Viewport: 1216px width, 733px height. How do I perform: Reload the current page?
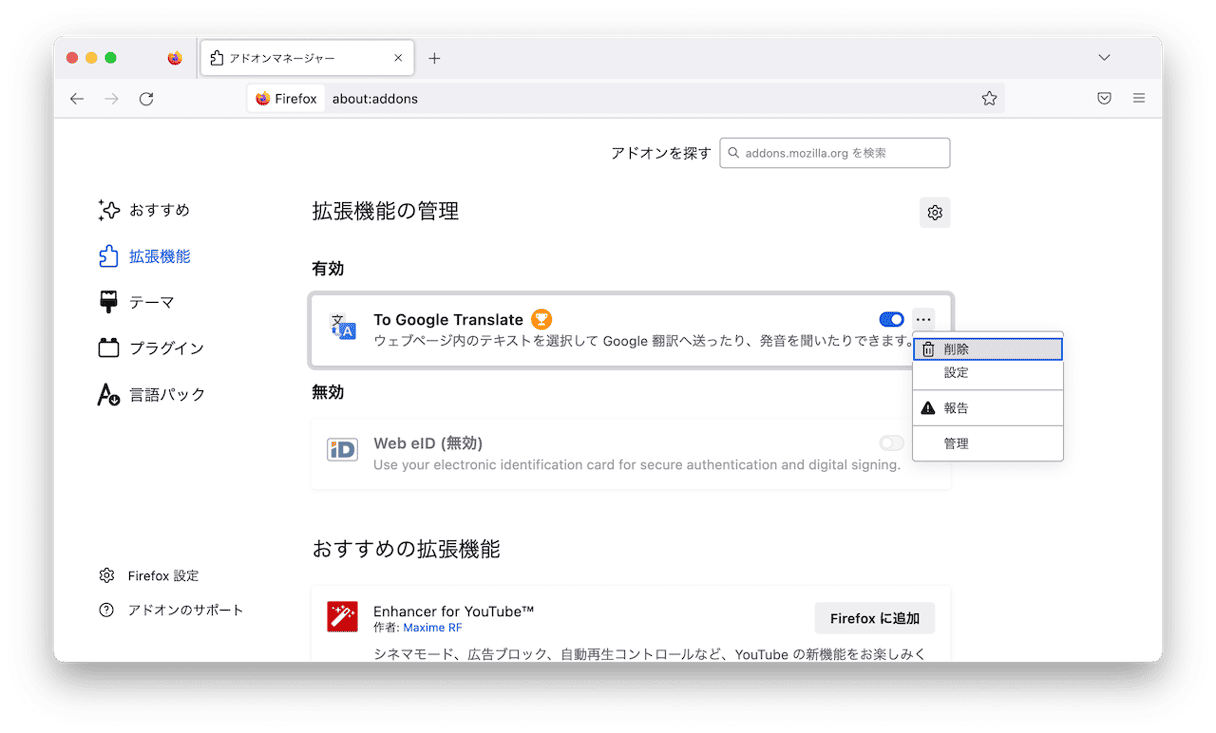point(146,98)
